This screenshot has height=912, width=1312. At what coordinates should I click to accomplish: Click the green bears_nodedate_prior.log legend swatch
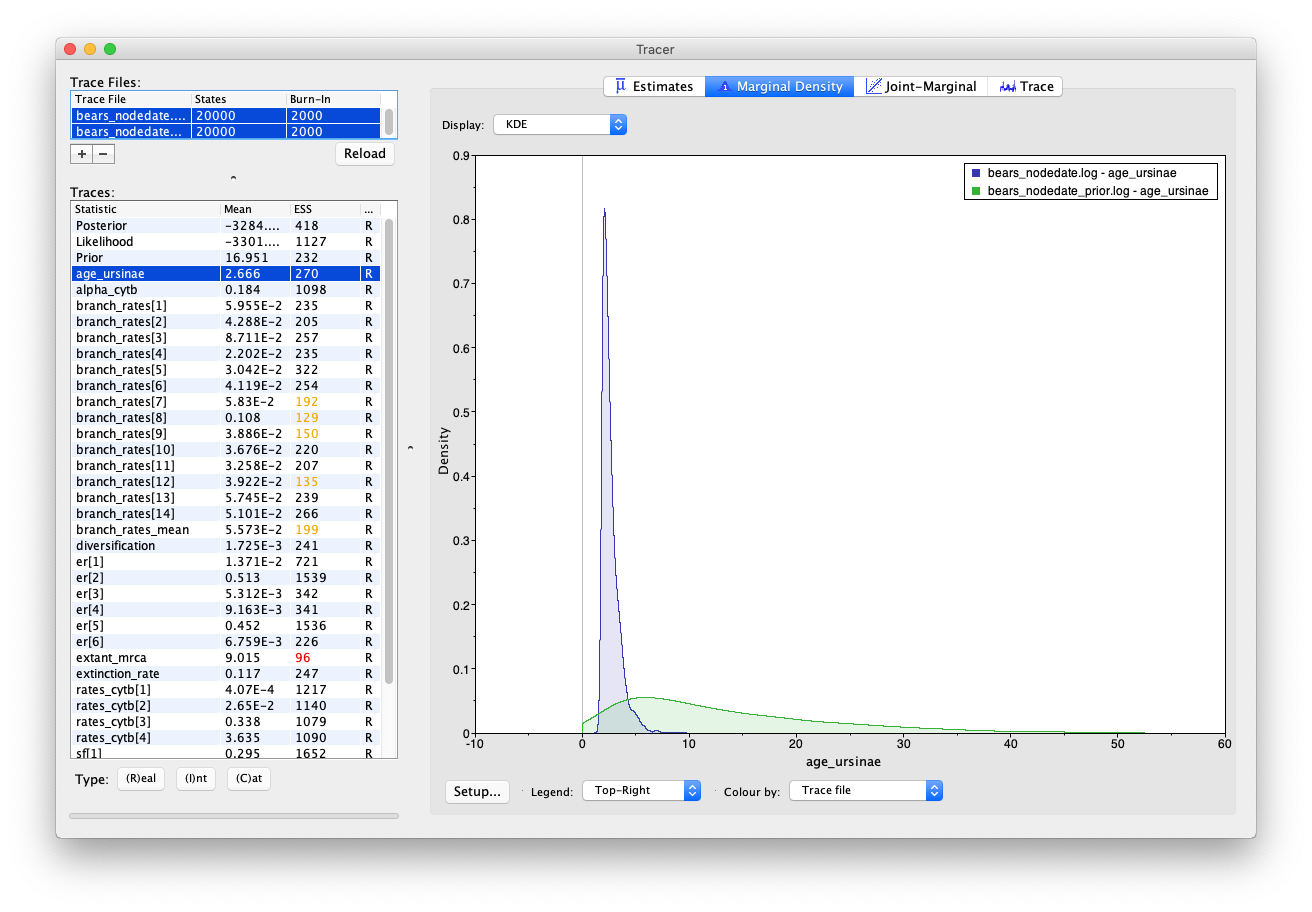pyautogui.click(x=975, y=190)
